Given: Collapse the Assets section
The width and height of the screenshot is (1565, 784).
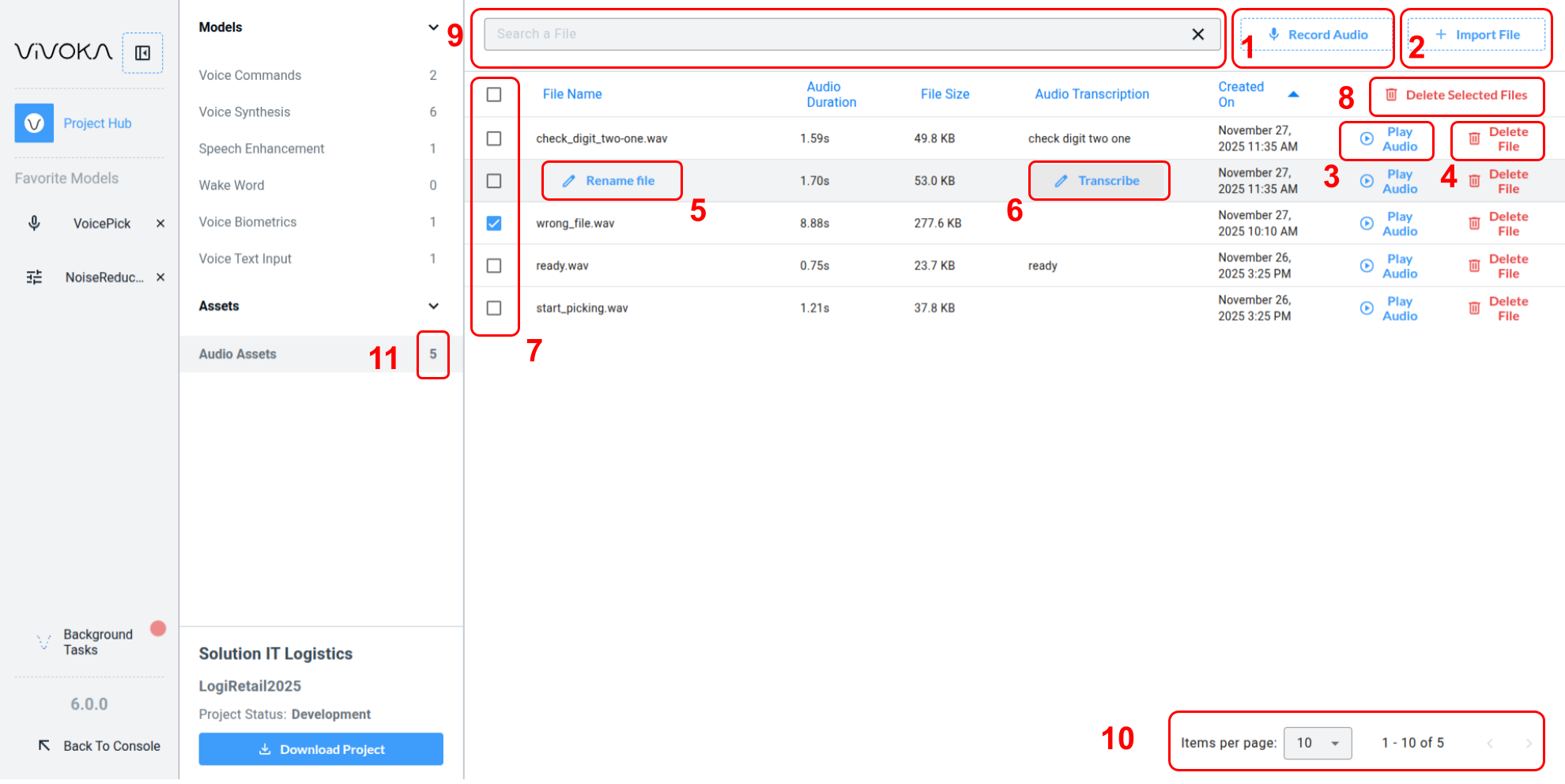Looking at the screenshot, I should pos(433,306).
